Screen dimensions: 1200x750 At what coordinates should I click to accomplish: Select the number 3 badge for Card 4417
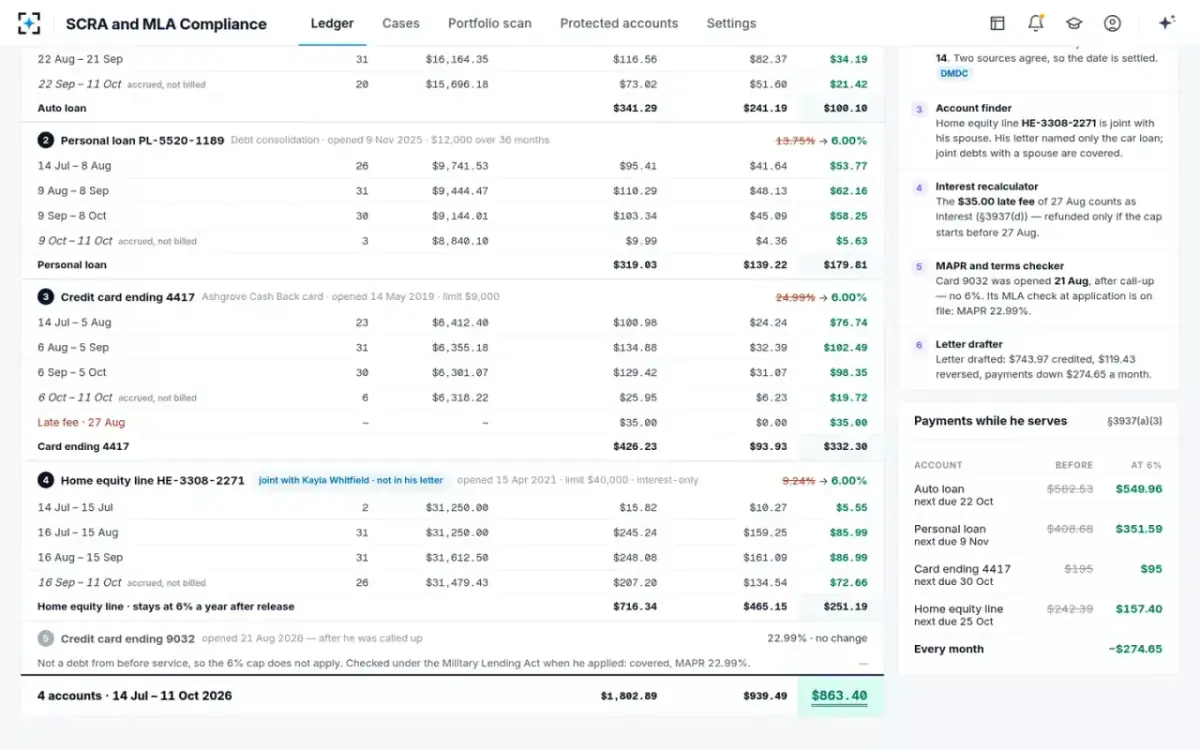click(x=45, y=297)
